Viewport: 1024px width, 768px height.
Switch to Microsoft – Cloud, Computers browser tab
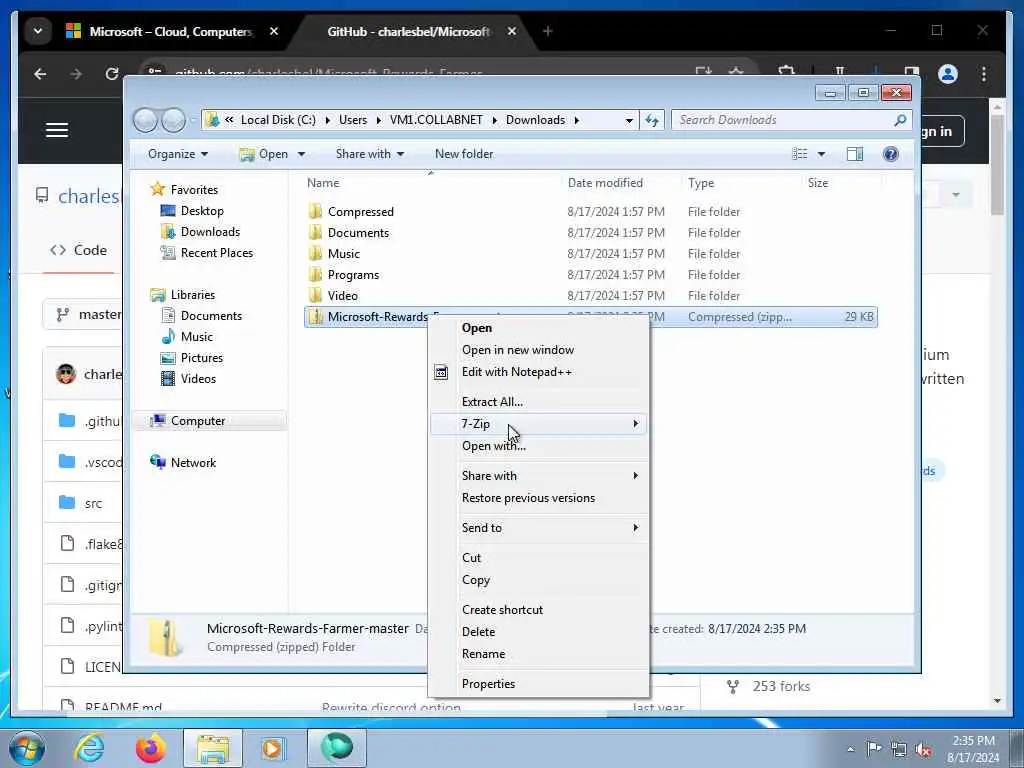coord(171,31)
